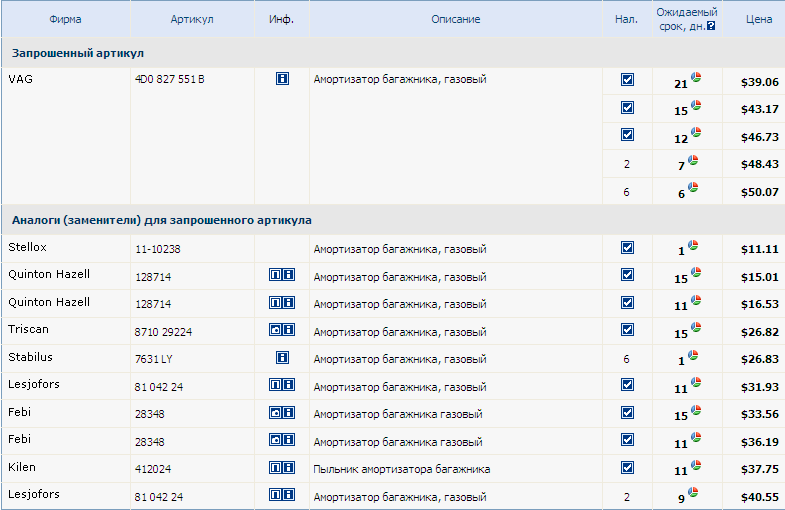The height and width of the screenshot is (510, 785).
Task: Click article number '4D0 827 551 B'
Action: [170, 79]
